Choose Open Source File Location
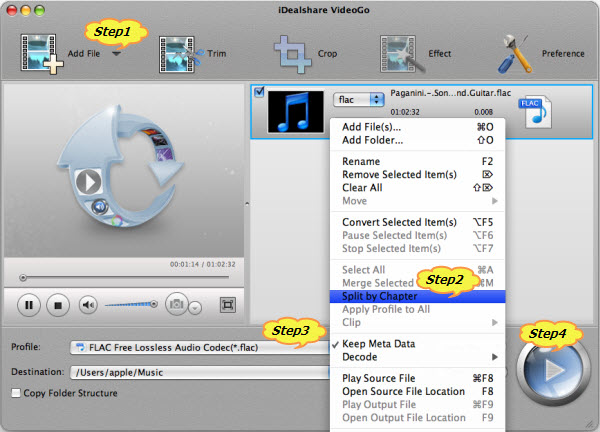The height and width of the screenshot is (432, 600). click(417, 391)
